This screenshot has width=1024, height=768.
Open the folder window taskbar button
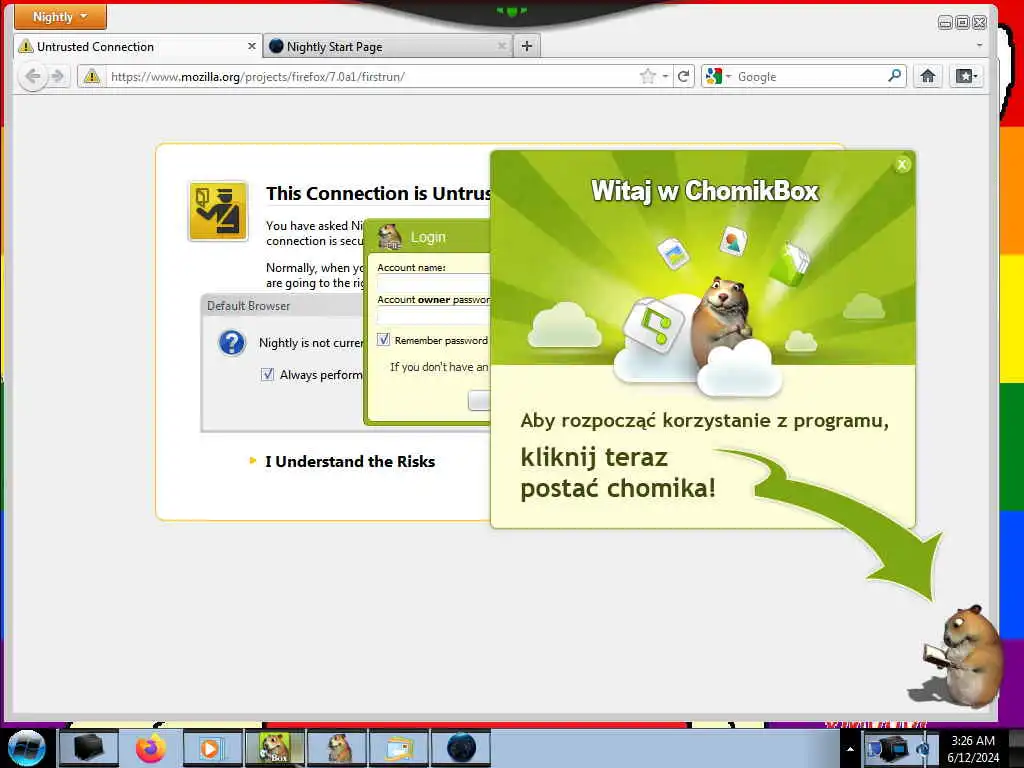(x=400, y=748)
